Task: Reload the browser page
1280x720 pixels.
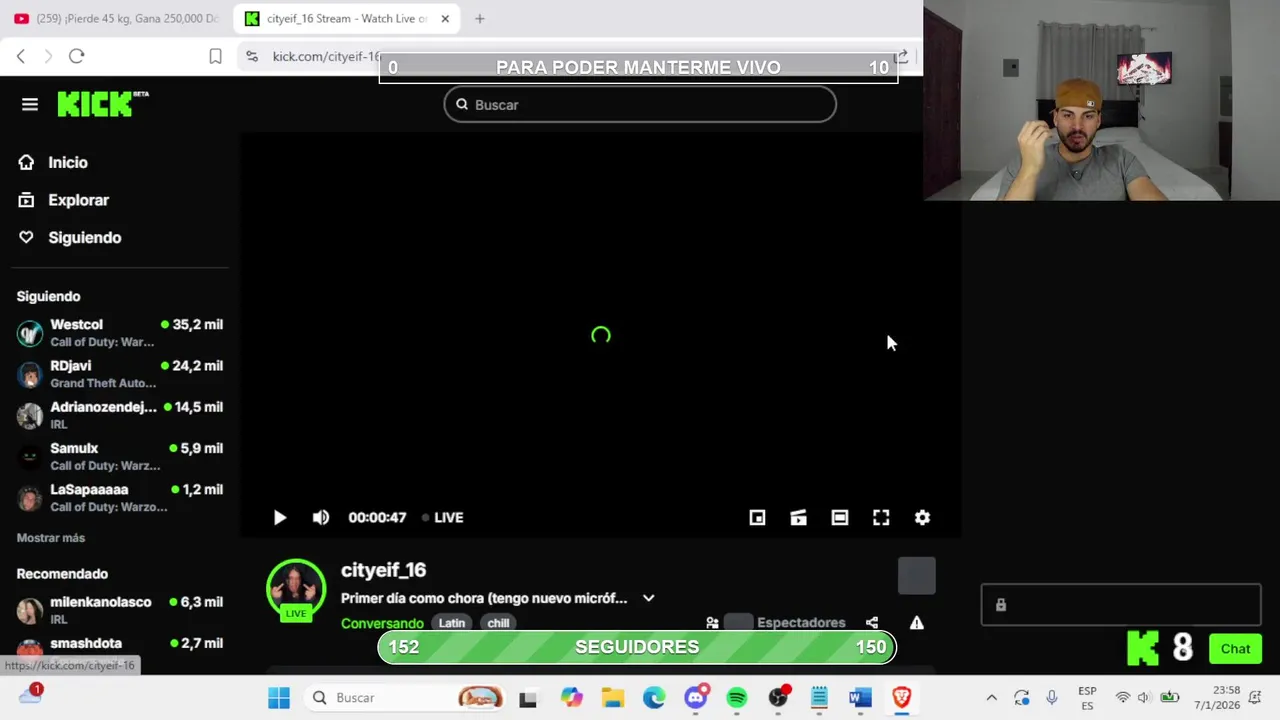Action: (x=77, y=56)
